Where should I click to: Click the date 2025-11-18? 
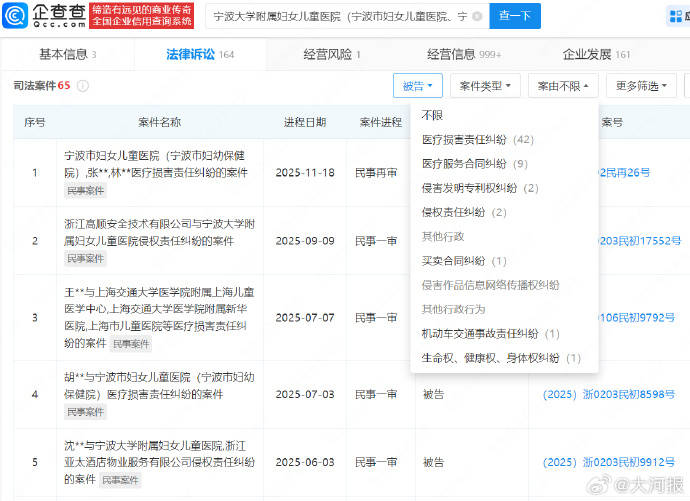[x=305, y=172]
